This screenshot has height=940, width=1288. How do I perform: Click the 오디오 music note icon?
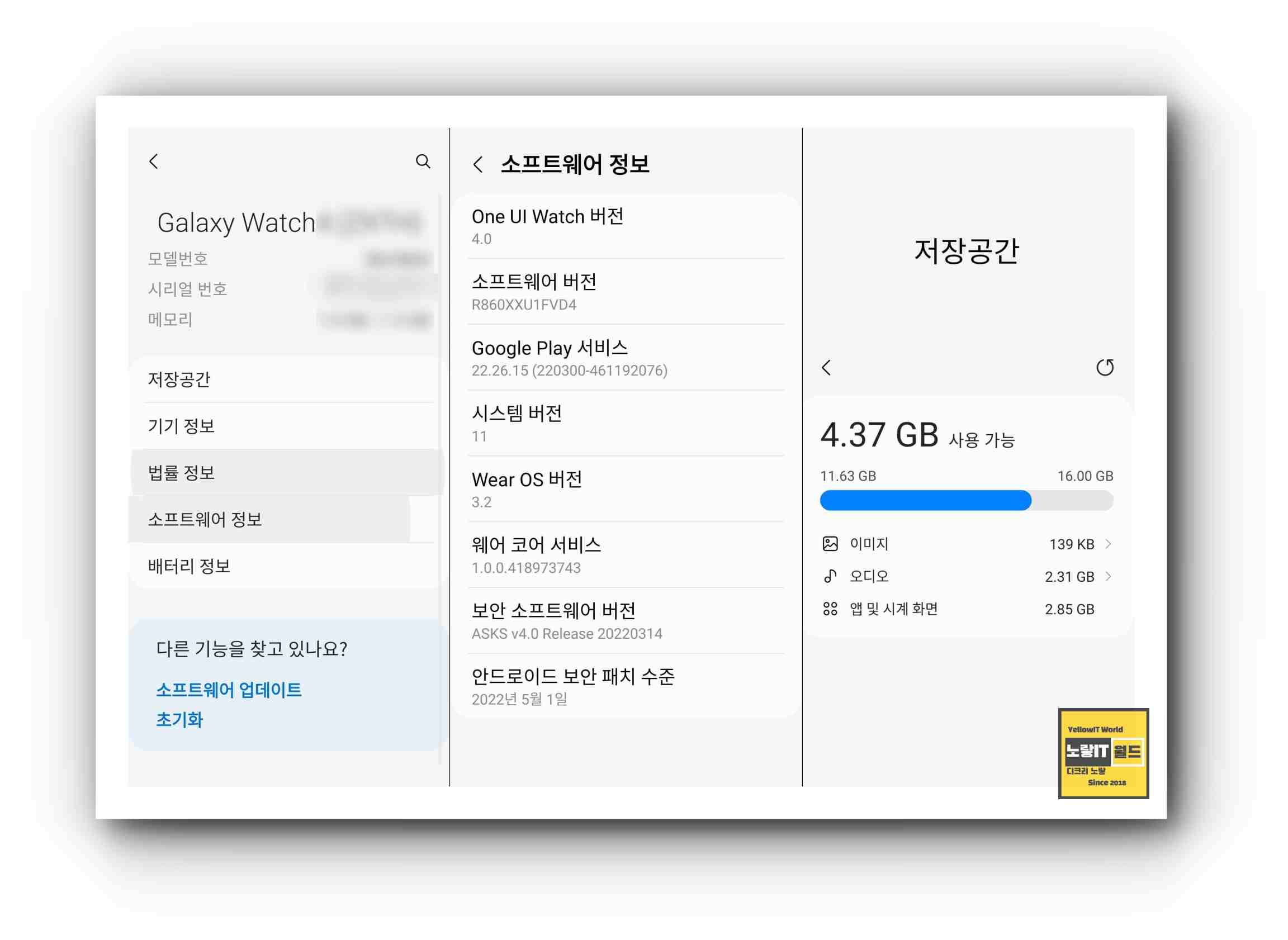click(x=830, y=576)
